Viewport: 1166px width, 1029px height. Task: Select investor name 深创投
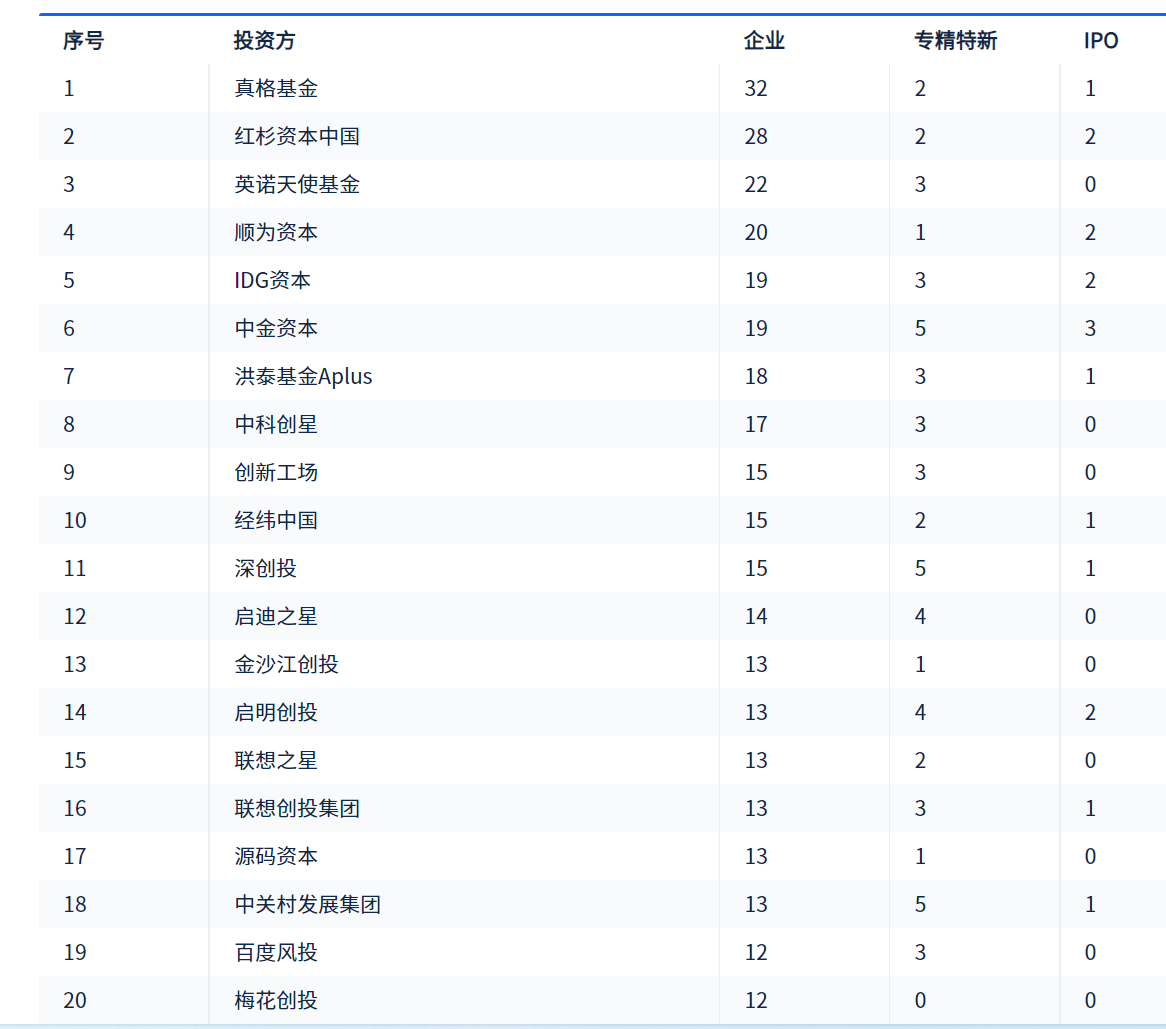pyautogui.click(x=265, y=568)
